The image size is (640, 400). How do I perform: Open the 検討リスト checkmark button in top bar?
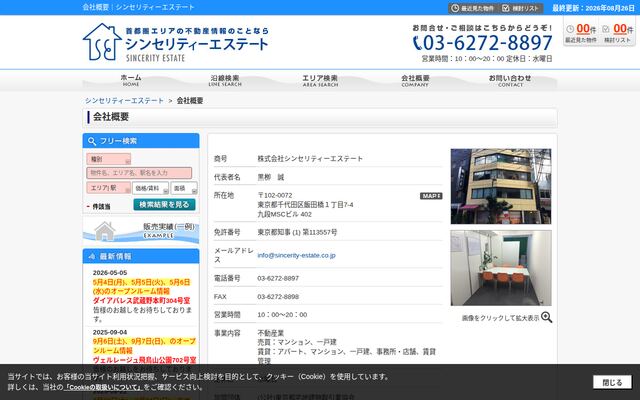point(520,8)
